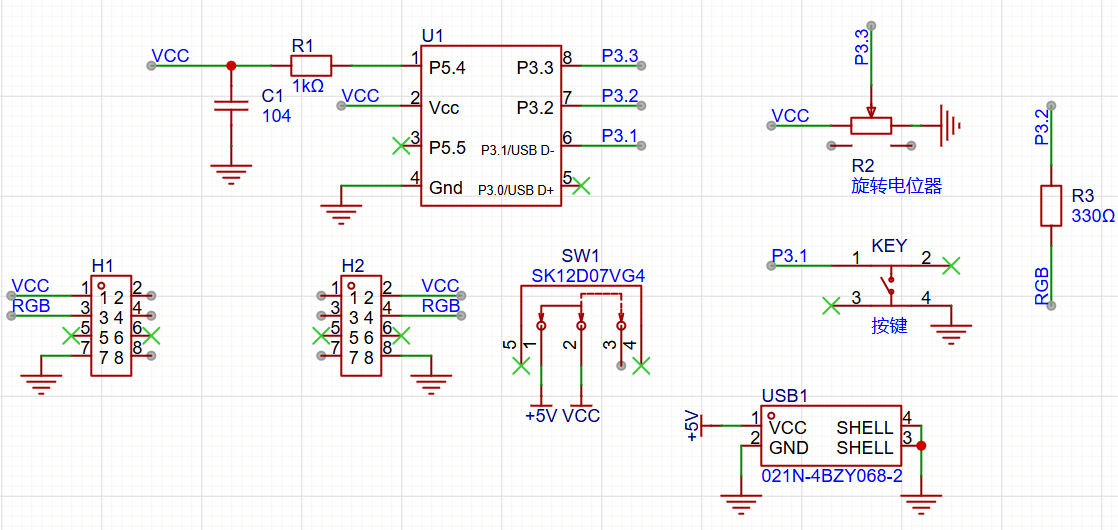Select the P3.2 net label right of U1
This screenshot has height=530, width=1118.
(x=620, y=96)
